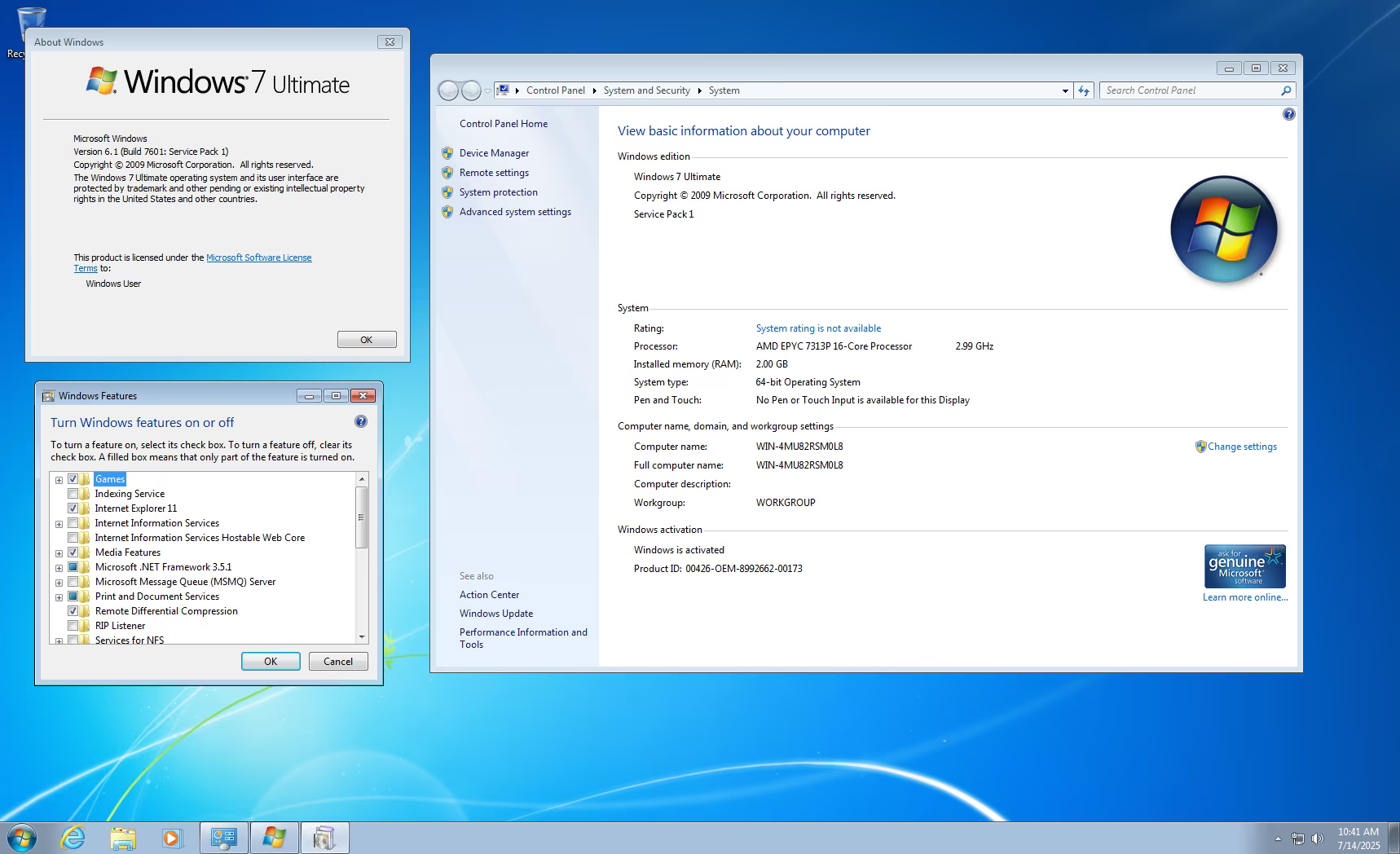Expand the Games feature tree node
The width and height of the screenshot is (1400, 854).
pyautogui.click(x=59, y=480)
